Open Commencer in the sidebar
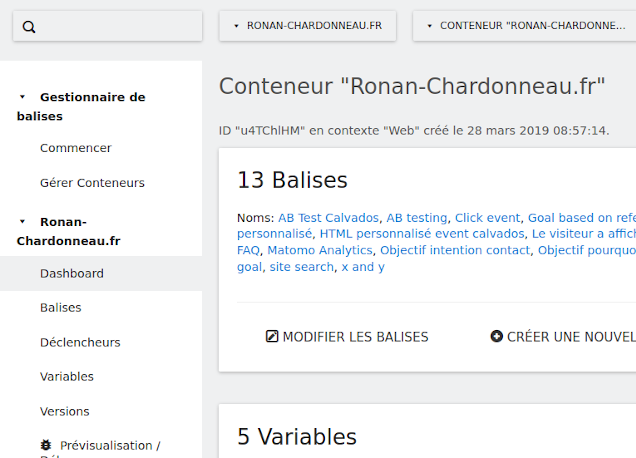This screenshot has width=636, height=458. tap(75, 148)
